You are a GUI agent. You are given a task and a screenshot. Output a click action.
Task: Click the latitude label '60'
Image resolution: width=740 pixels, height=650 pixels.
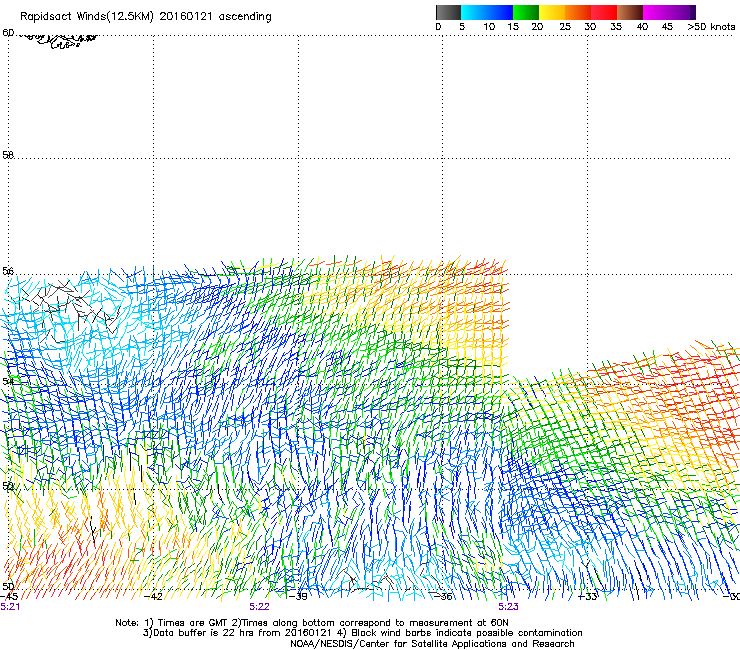[x=8, y=33]
